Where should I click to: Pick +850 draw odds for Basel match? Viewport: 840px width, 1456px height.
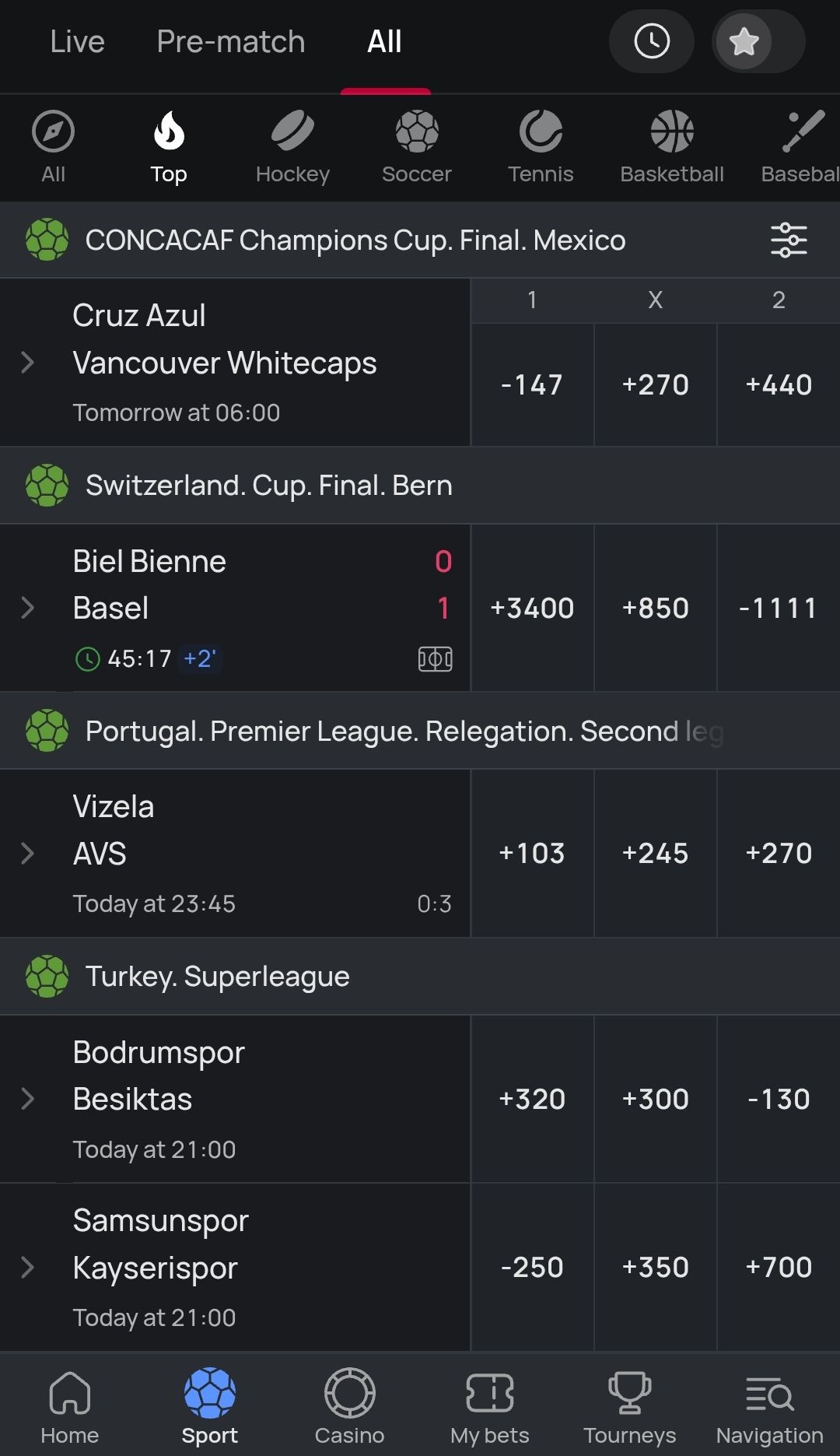click(656, 608)
